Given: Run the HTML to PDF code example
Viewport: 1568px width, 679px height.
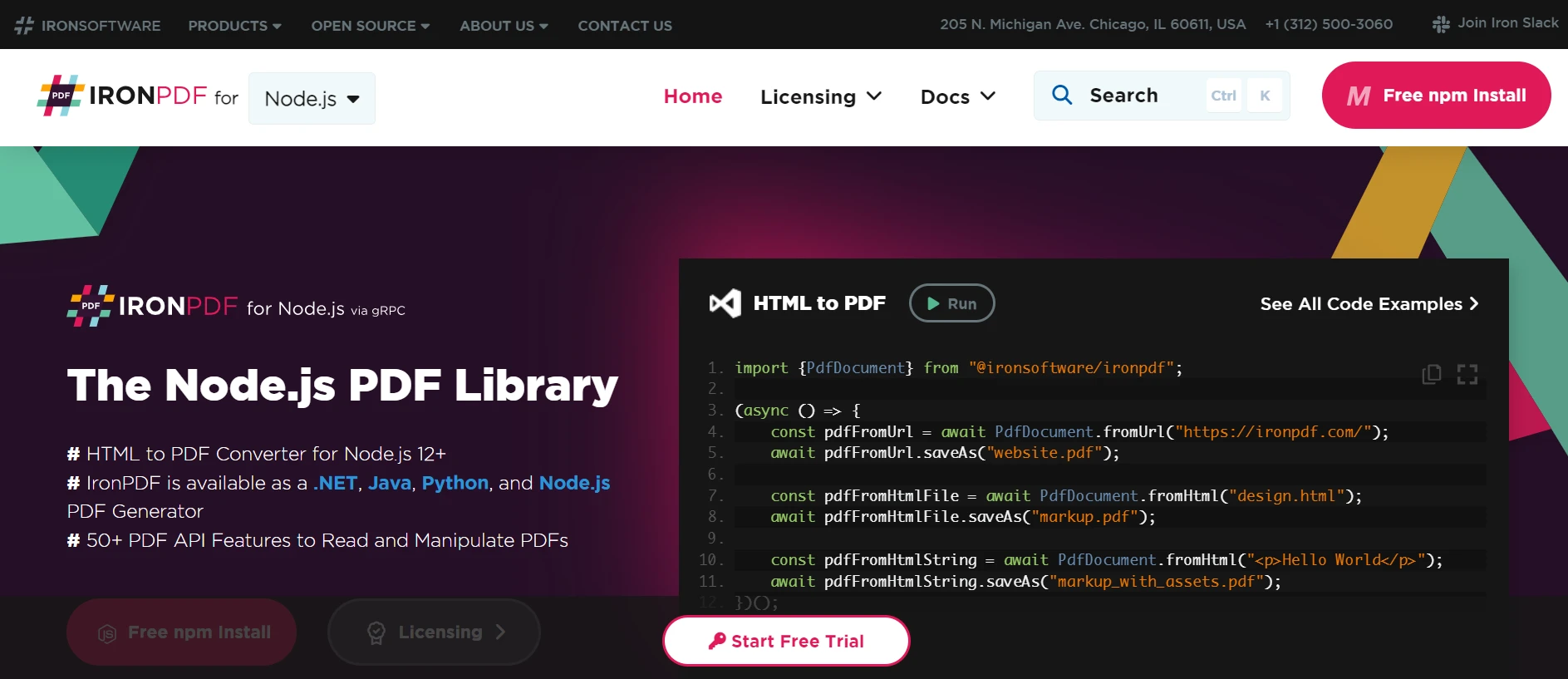Looking at the screenshot, I should [952, 303].
